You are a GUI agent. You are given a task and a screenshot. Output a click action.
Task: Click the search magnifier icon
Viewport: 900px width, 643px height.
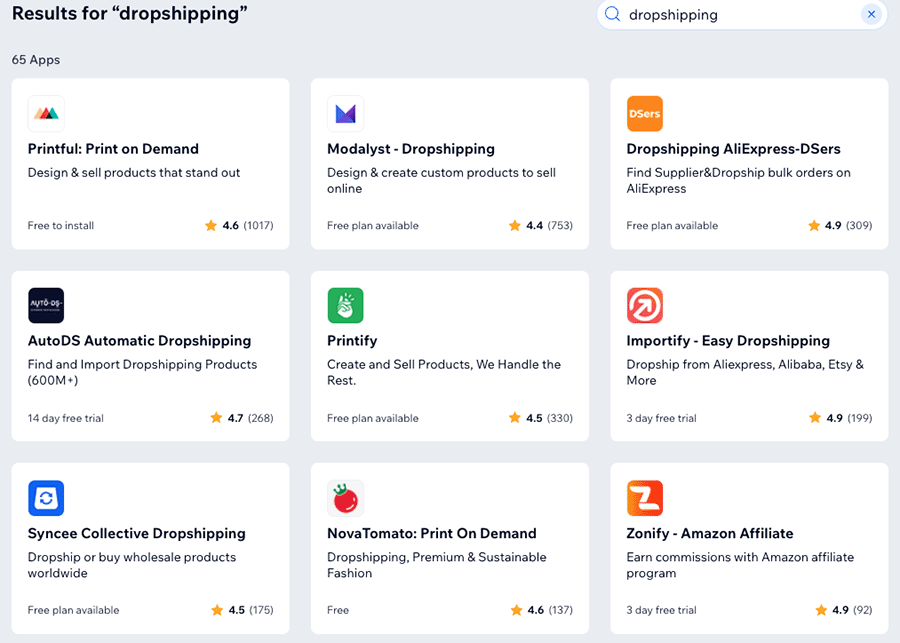612,14
